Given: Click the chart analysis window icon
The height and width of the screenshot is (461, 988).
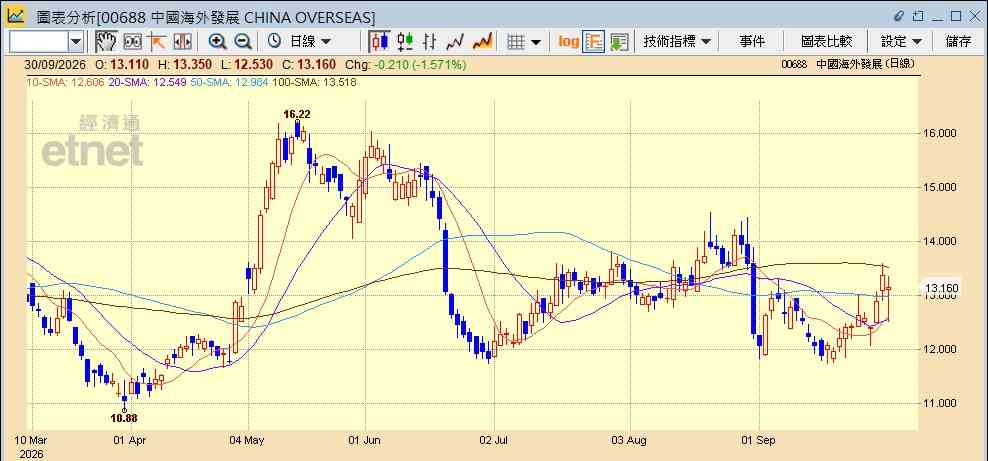Looking at the screenshot, I should pyautogui.click(x=16, y=16).
